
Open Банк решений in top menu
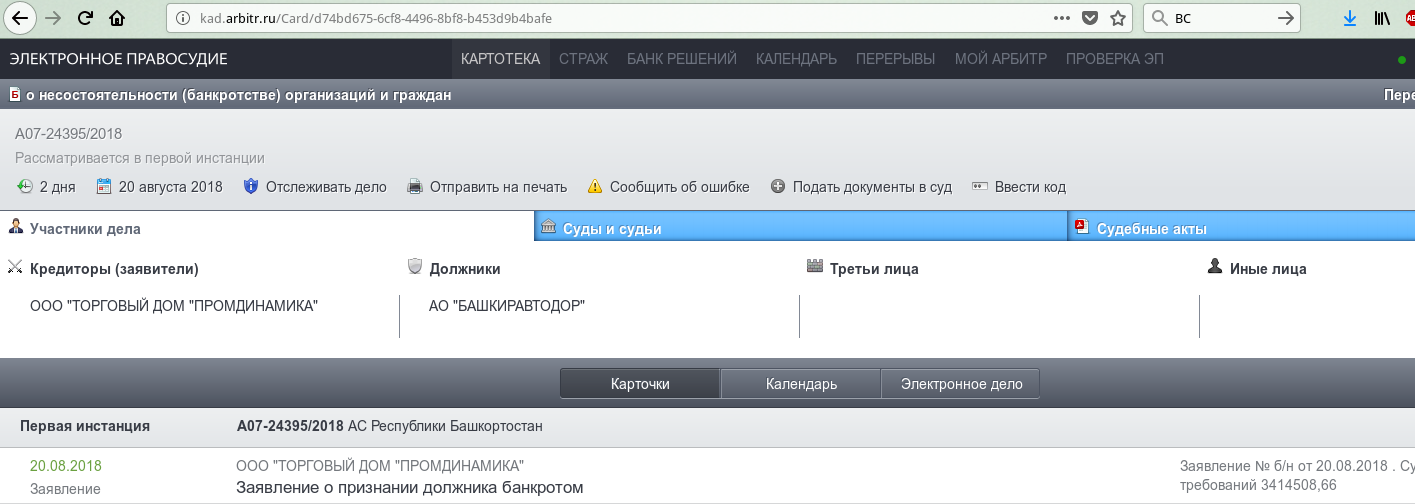681,59
